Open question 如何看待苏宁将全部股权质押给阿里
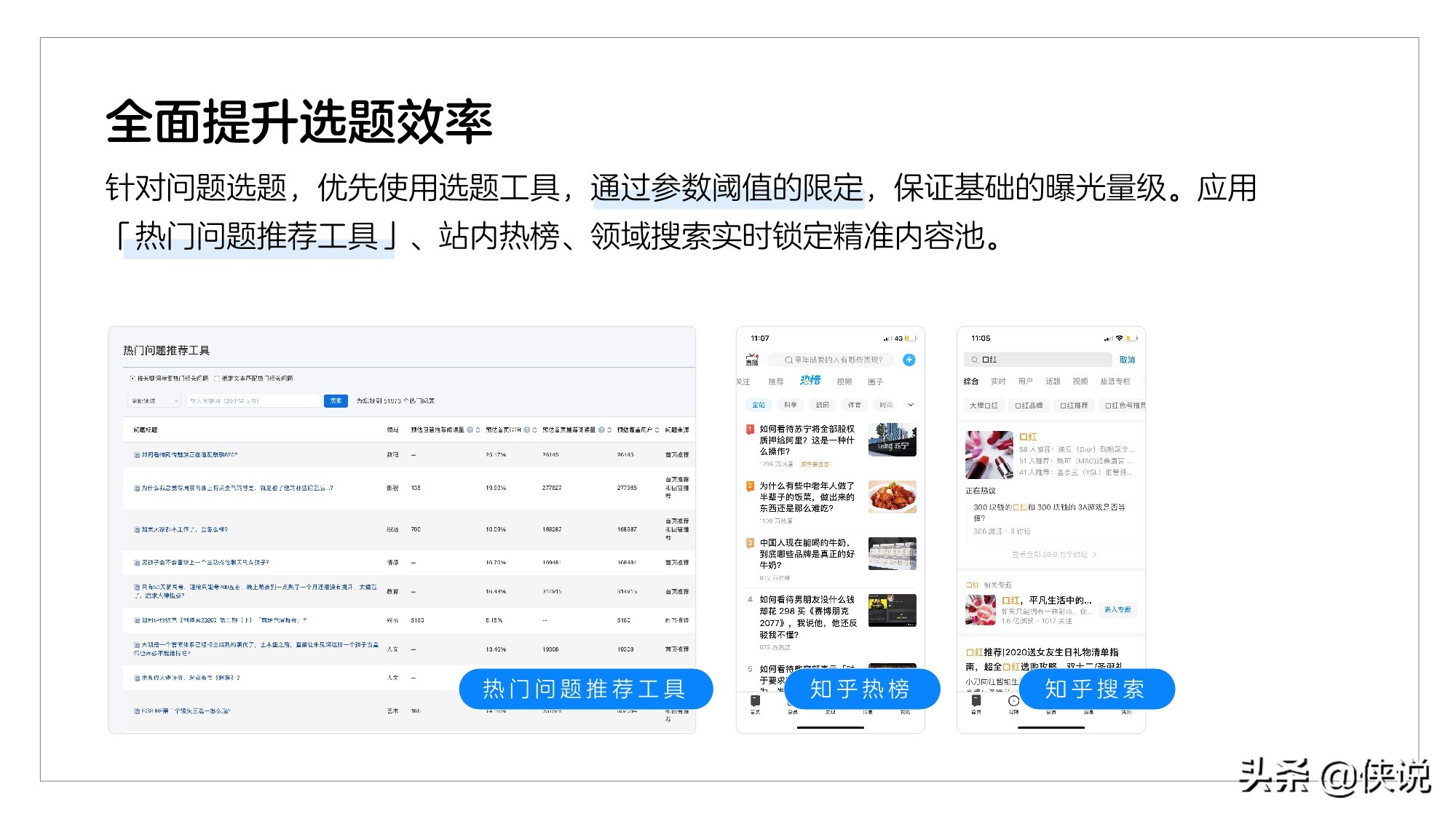This screenshot has height=819, width=1456. tap(807, 440)
